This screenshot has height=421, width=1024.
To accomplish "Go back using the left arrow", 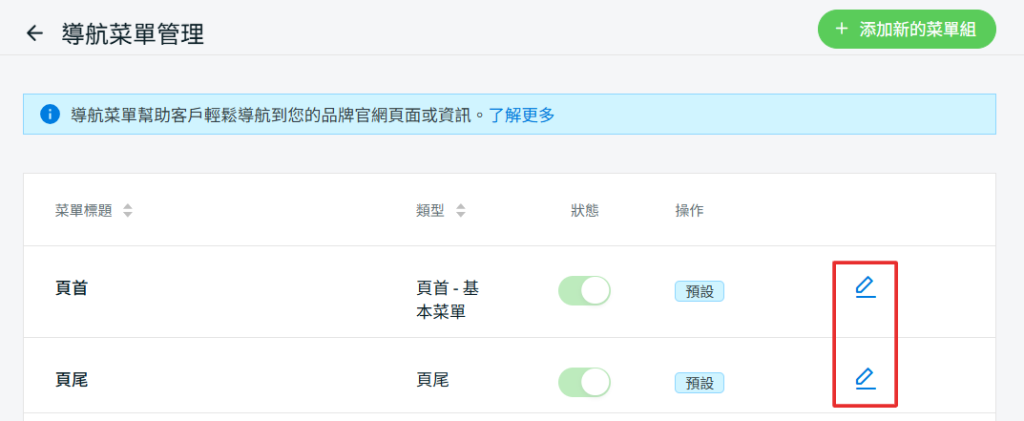I will (35, 34).
